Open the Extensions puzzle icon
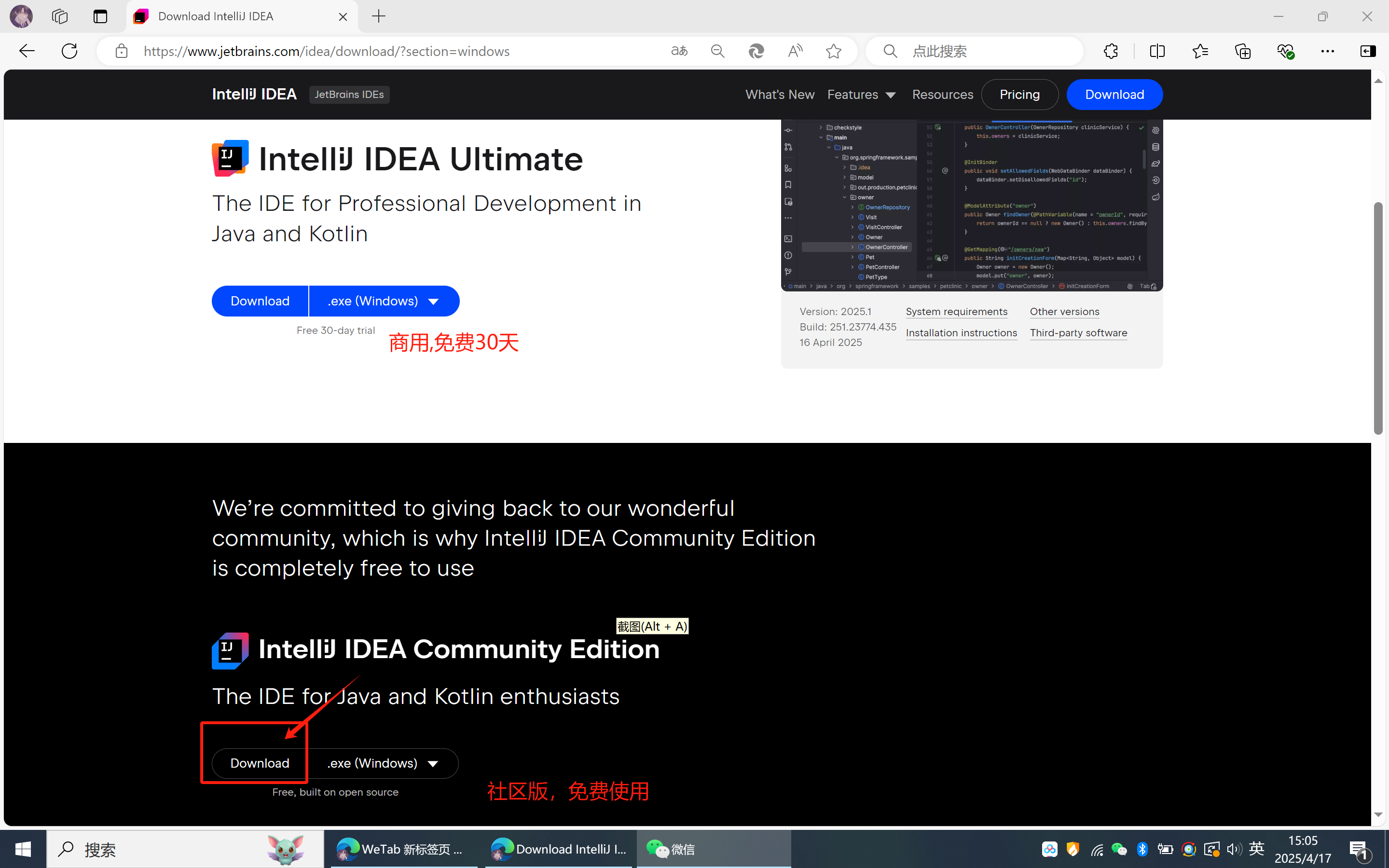This screenshot has width=1389, height=868. click(1111, 51)
